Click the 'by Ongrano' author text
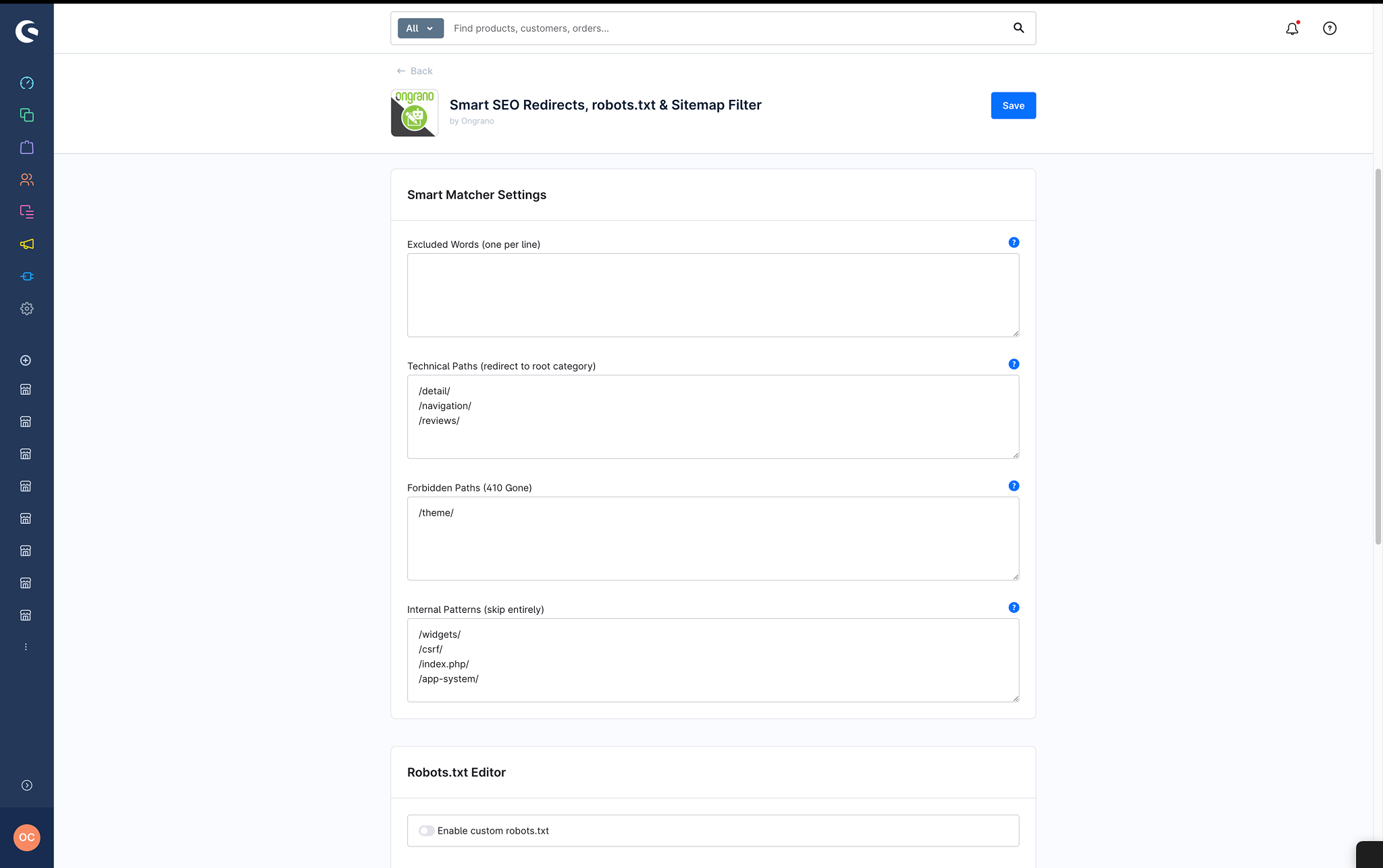This screenshot has height=868, width=1383. [x=471, y=121]
